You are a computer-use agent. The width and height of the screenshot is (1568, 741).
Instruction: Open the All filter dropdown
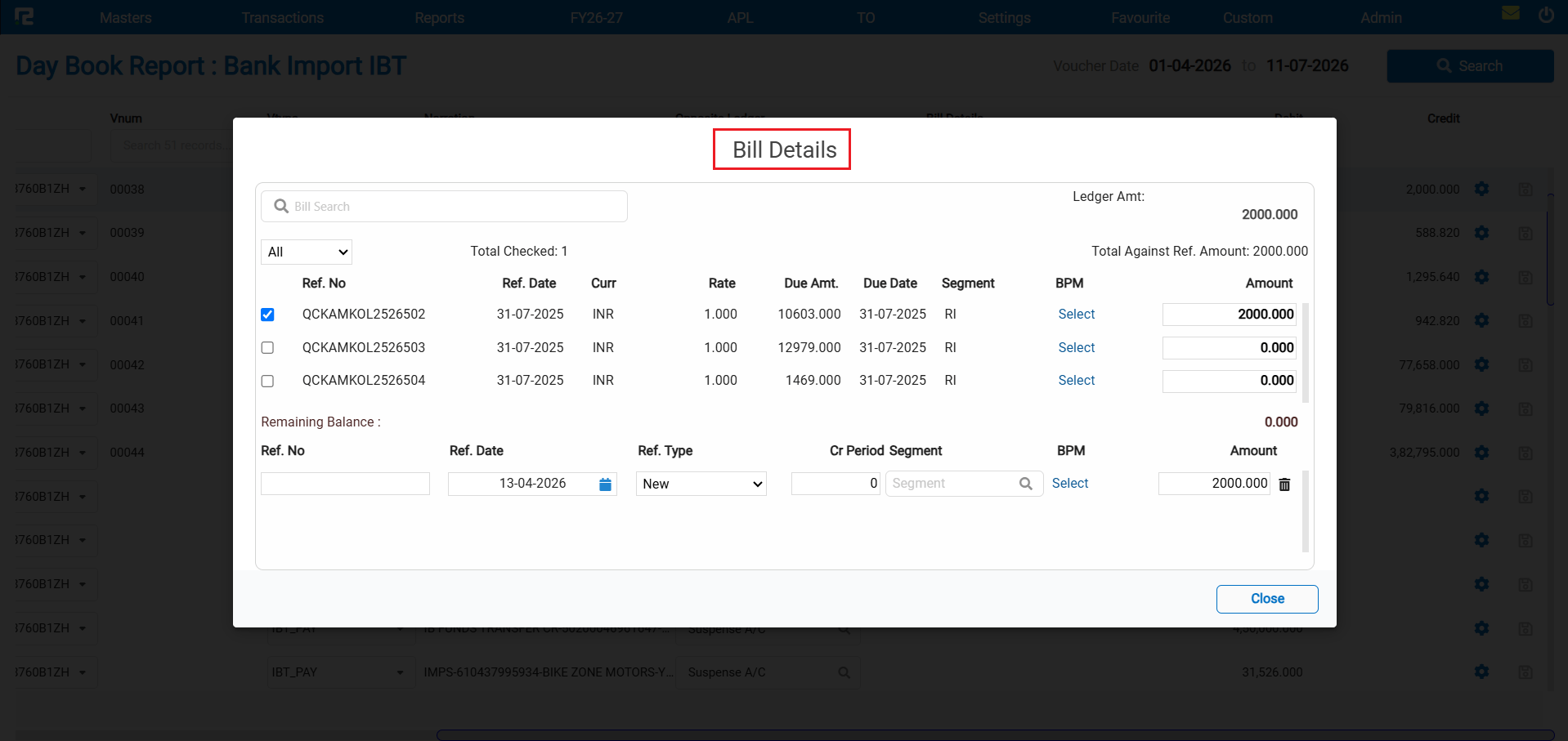(307, 252)
